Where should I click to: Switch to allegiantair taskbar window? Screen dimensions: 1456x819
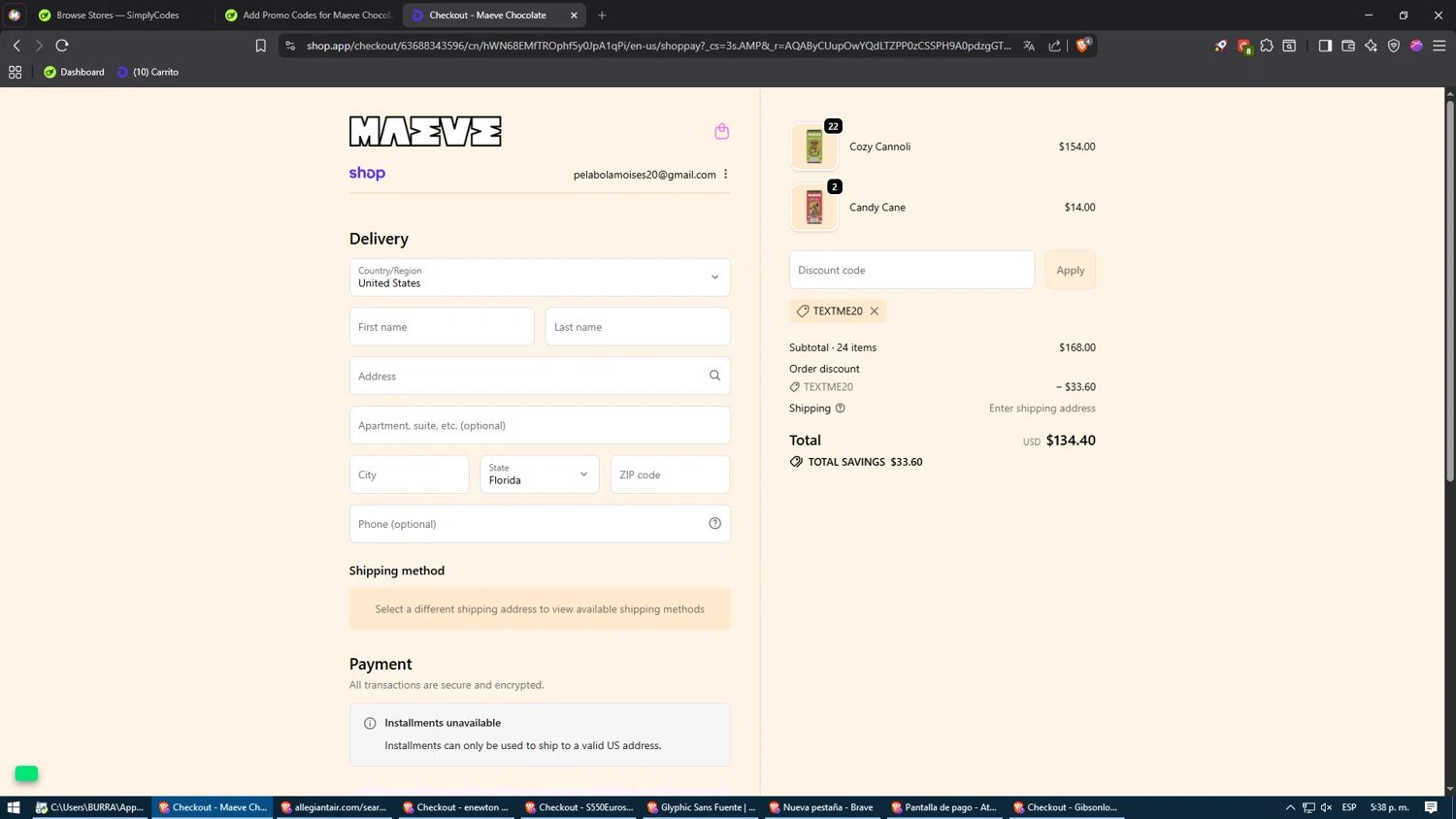(333, 807)
